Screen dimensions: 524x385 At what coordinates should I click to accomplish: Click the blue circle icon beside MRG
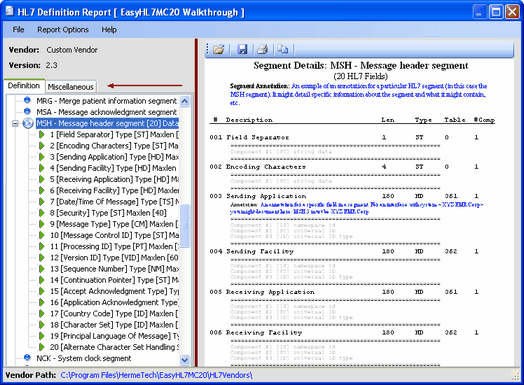click(x=27, y=100)
